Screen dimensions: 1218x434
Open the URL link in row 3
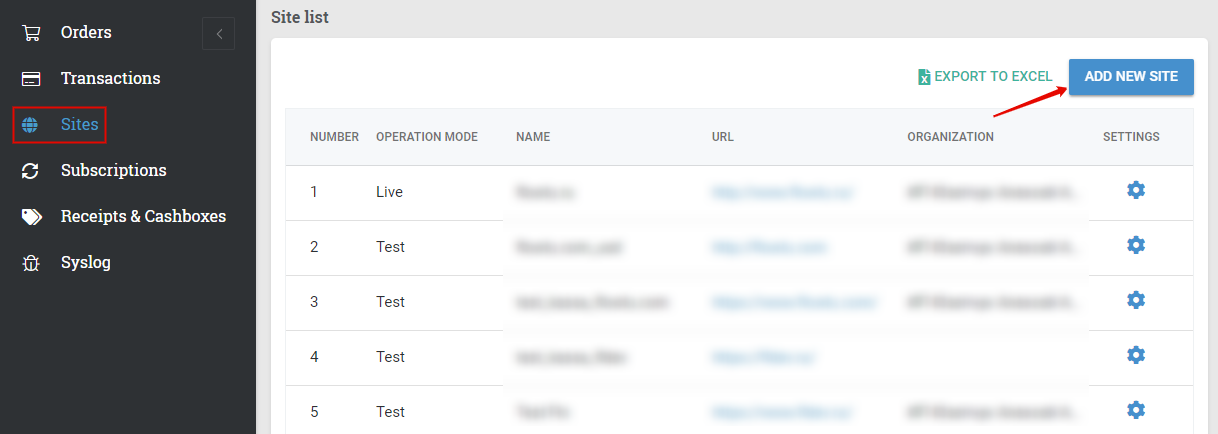[x=794, y=302]
